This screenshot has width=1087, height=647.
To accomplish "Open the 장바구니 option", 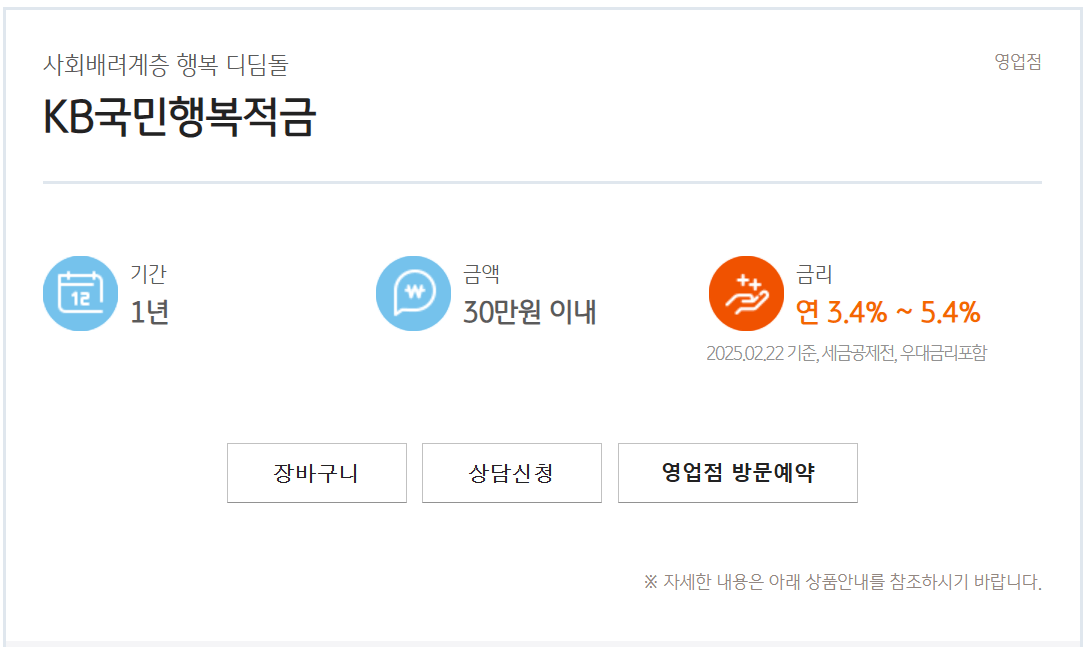I will coord(316,472).
